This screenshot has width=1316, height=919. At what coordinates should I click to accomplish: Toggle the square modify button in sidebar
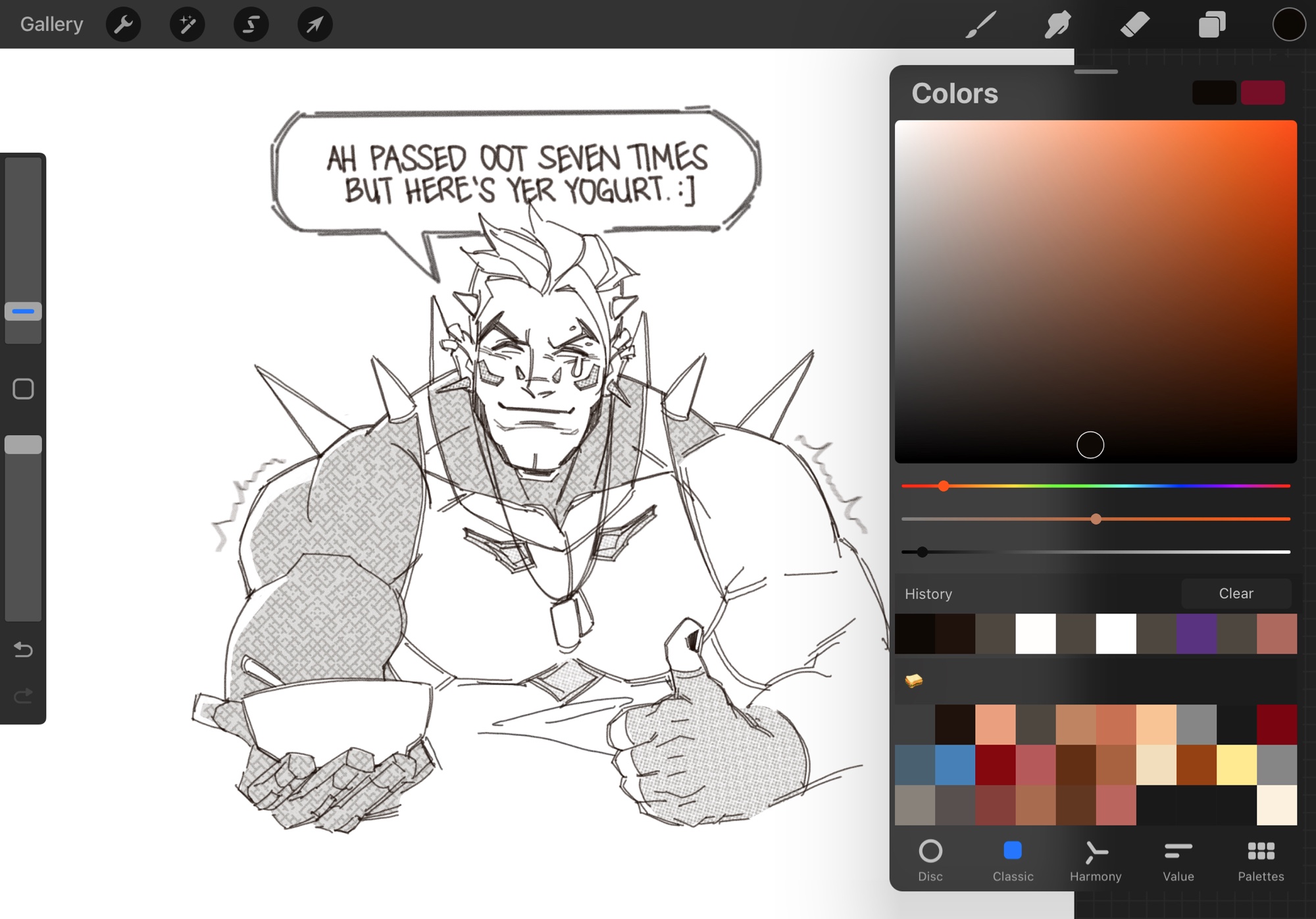pos(23,389)
